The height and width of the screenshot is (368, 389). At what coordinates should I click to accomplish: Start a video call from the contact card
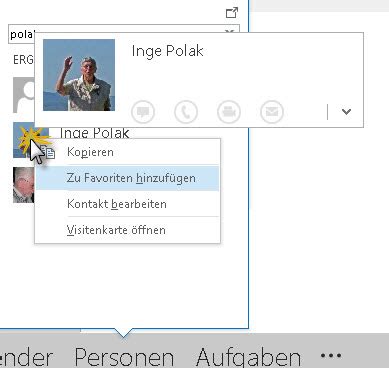coord(229,112)
